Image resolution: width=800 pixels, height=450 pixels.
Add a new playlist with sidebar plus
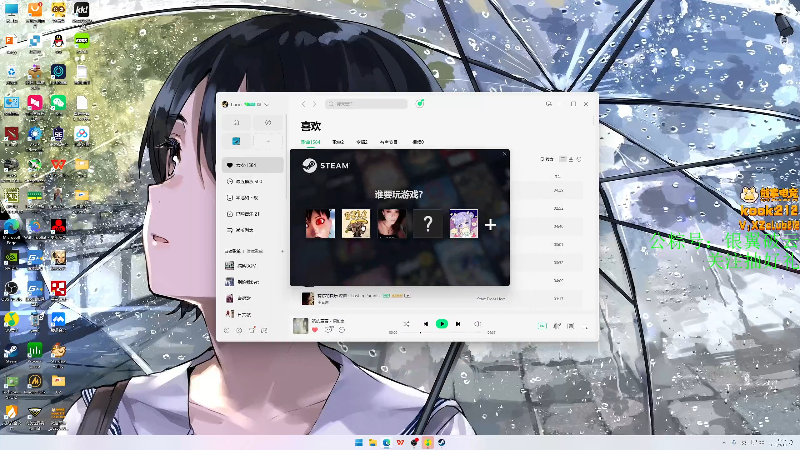point(282,251)
